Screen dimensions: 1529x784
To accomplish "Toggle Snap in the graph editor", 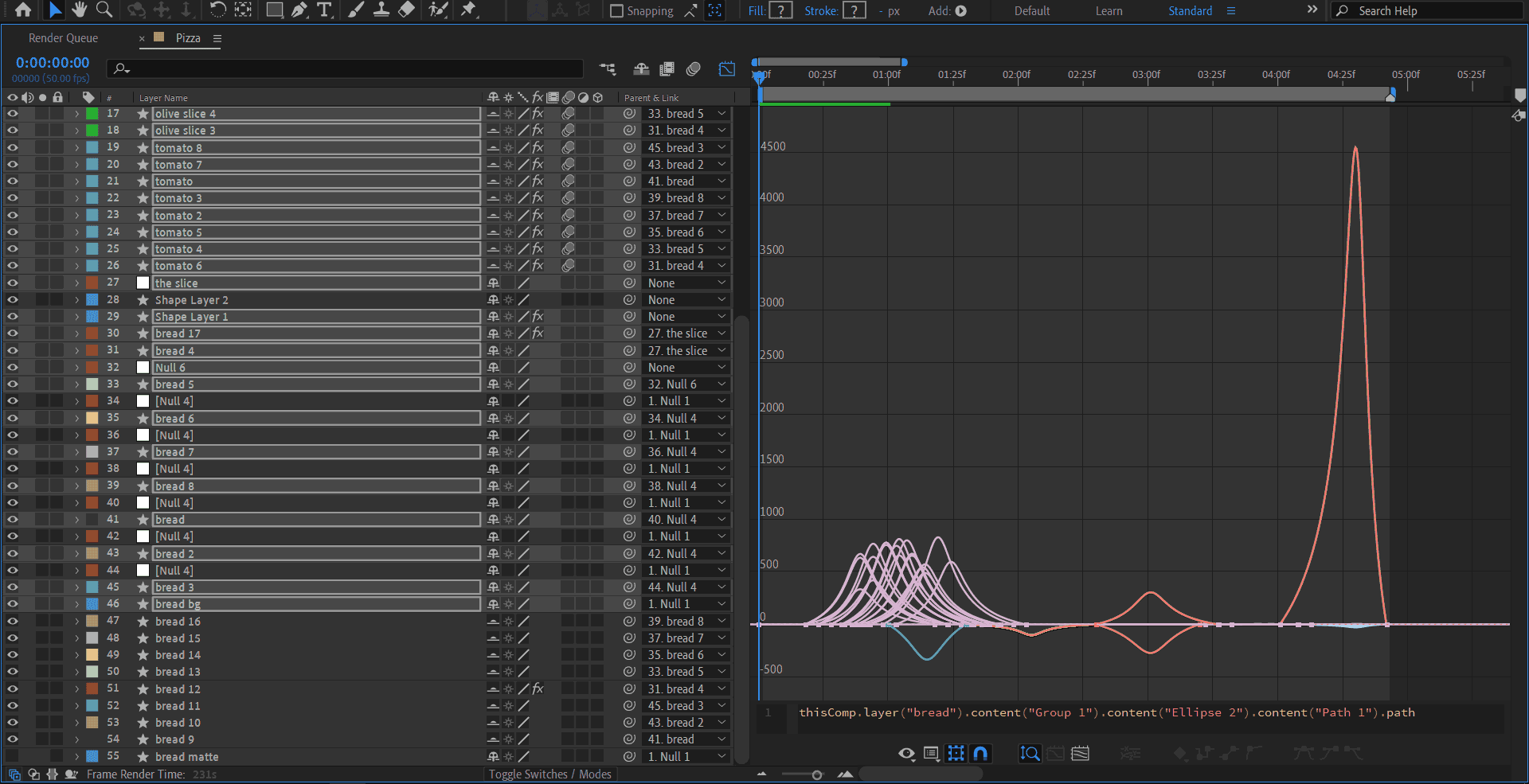I will point(980,753).
